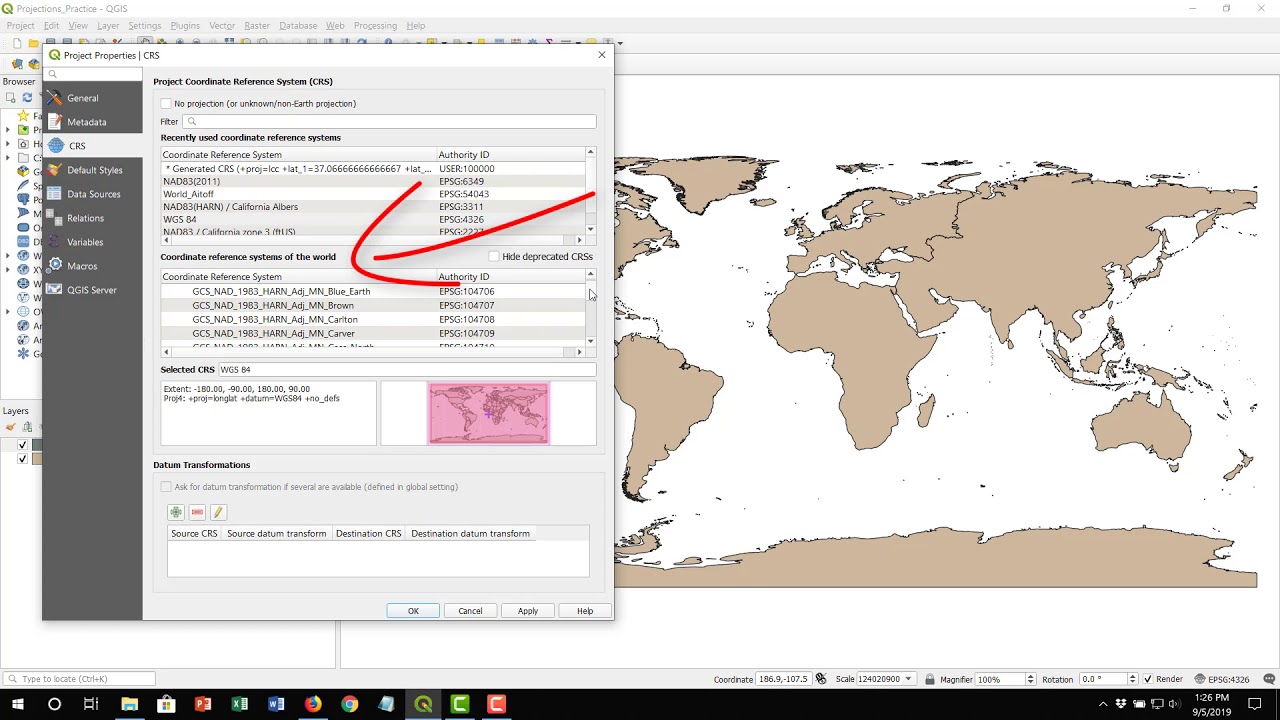Uncheck the second layer visibility checkbox
This screenshot has height=720, width=1280.
point(22,459)
